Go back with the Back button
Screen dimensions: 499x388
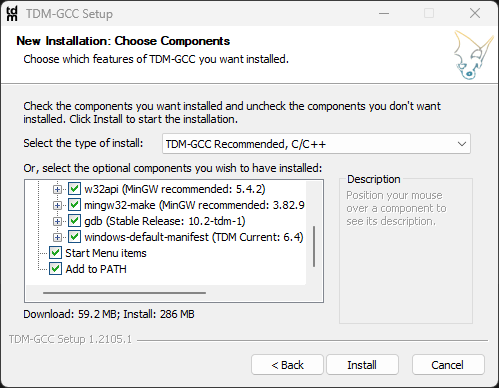[287, 365]
